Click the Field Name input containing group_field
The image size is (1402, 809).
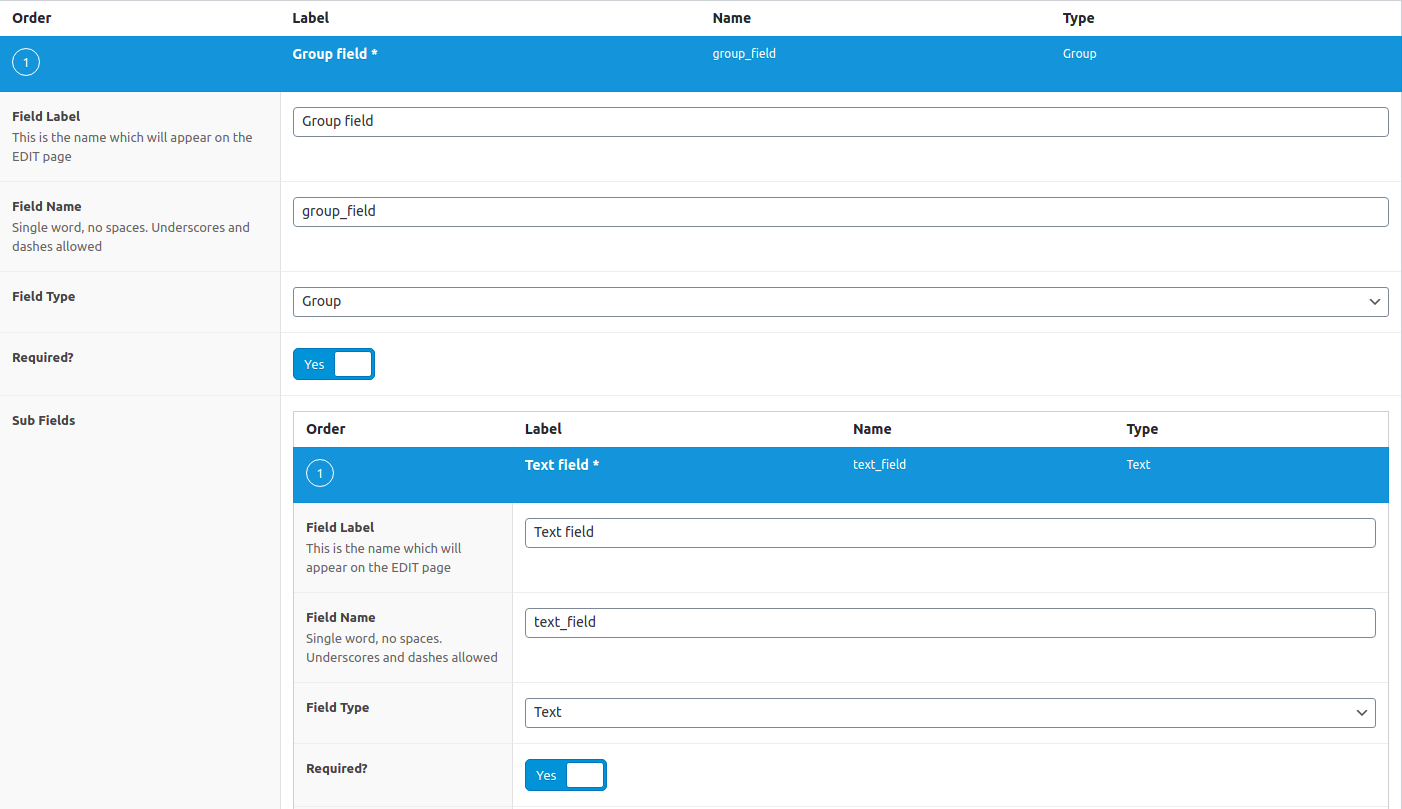(x=840, y=211)
